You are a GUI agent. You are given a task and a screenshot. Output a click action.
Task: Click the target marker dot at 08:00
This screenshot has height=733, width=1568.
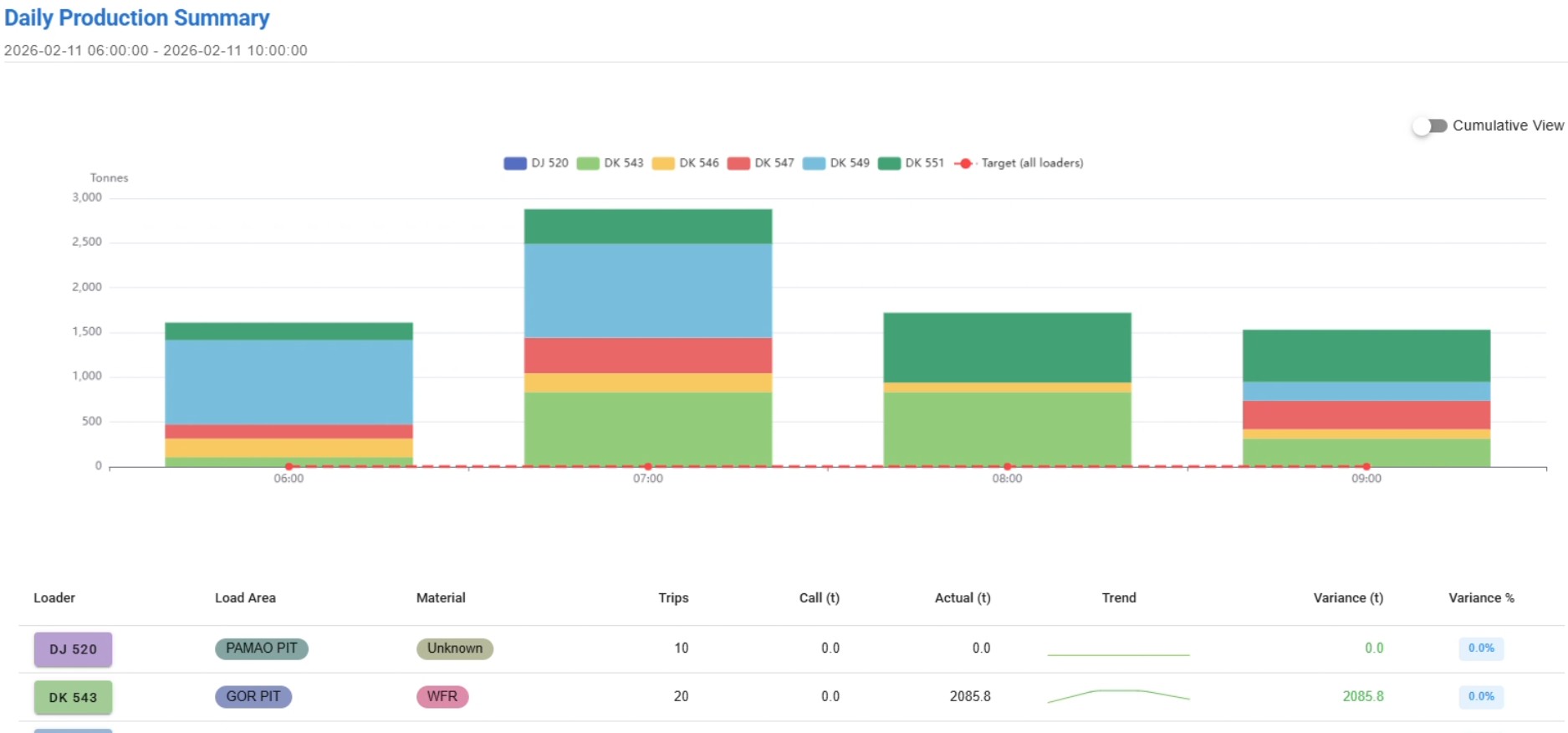coord(1007,466)
